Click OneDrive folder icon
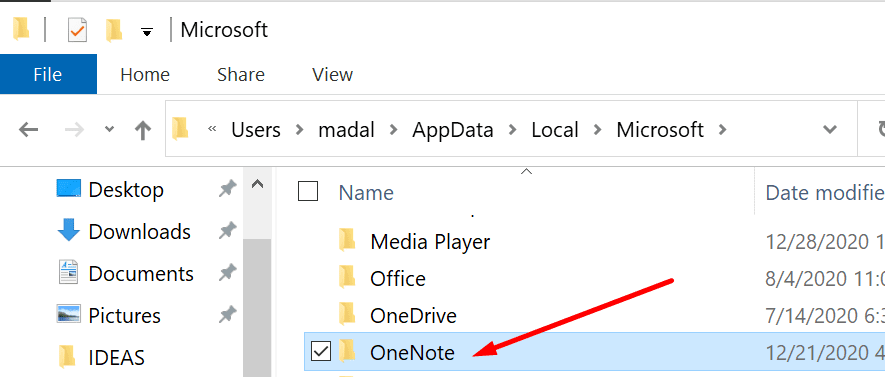The image size is (885, 377). point(347,313)
